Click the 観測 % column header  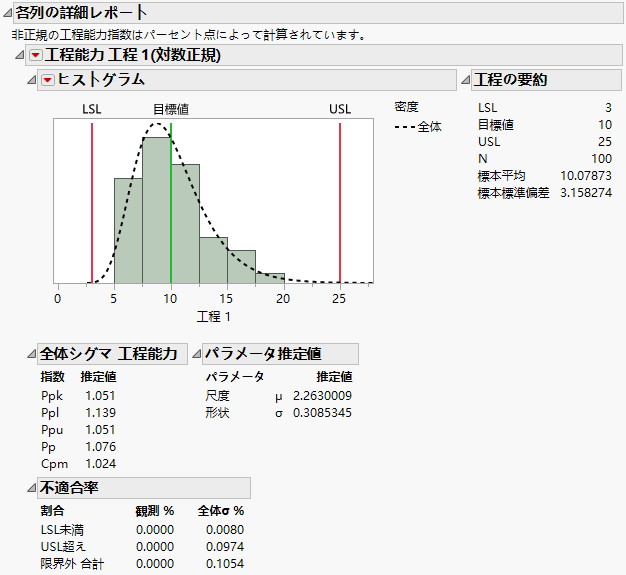(x=155, y=511)
